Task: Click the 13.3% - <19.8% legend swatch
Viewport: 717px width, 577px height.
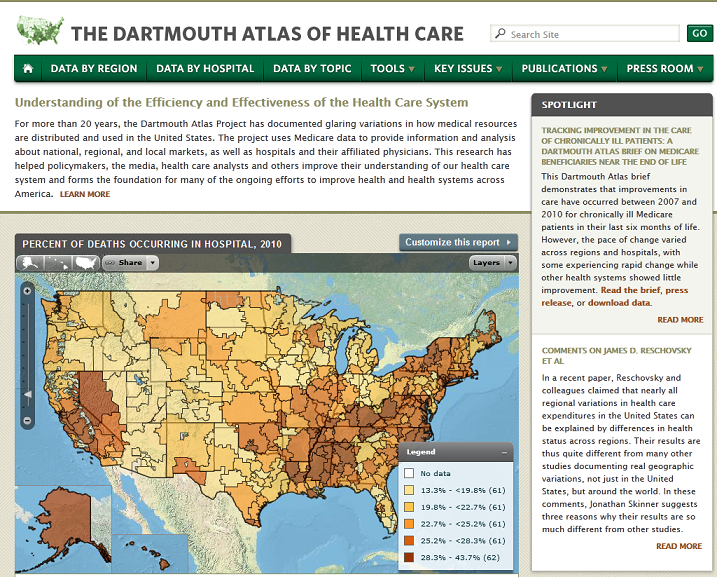Action: click(x=409, y=490)
